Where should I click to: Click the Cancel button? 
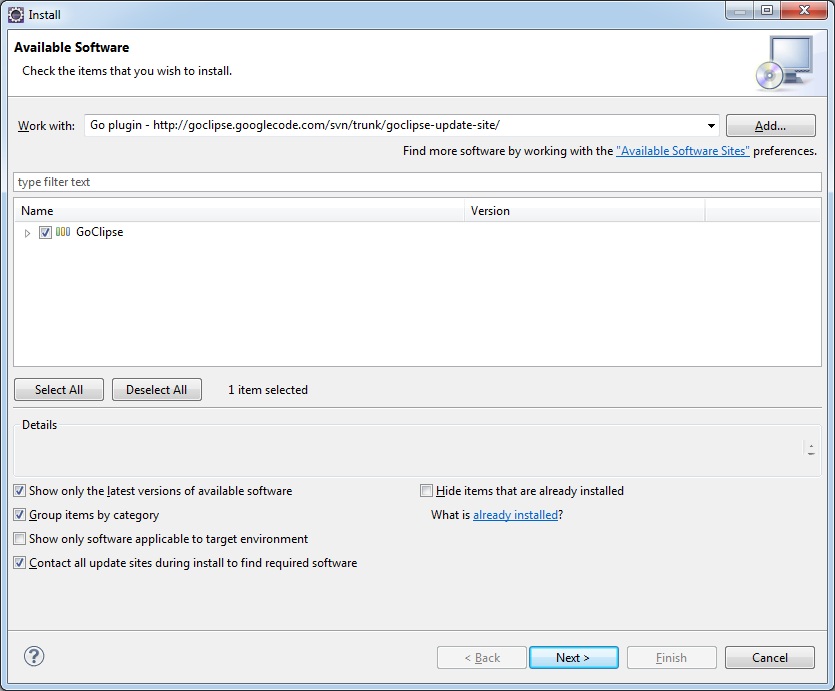tap(769, 657)
